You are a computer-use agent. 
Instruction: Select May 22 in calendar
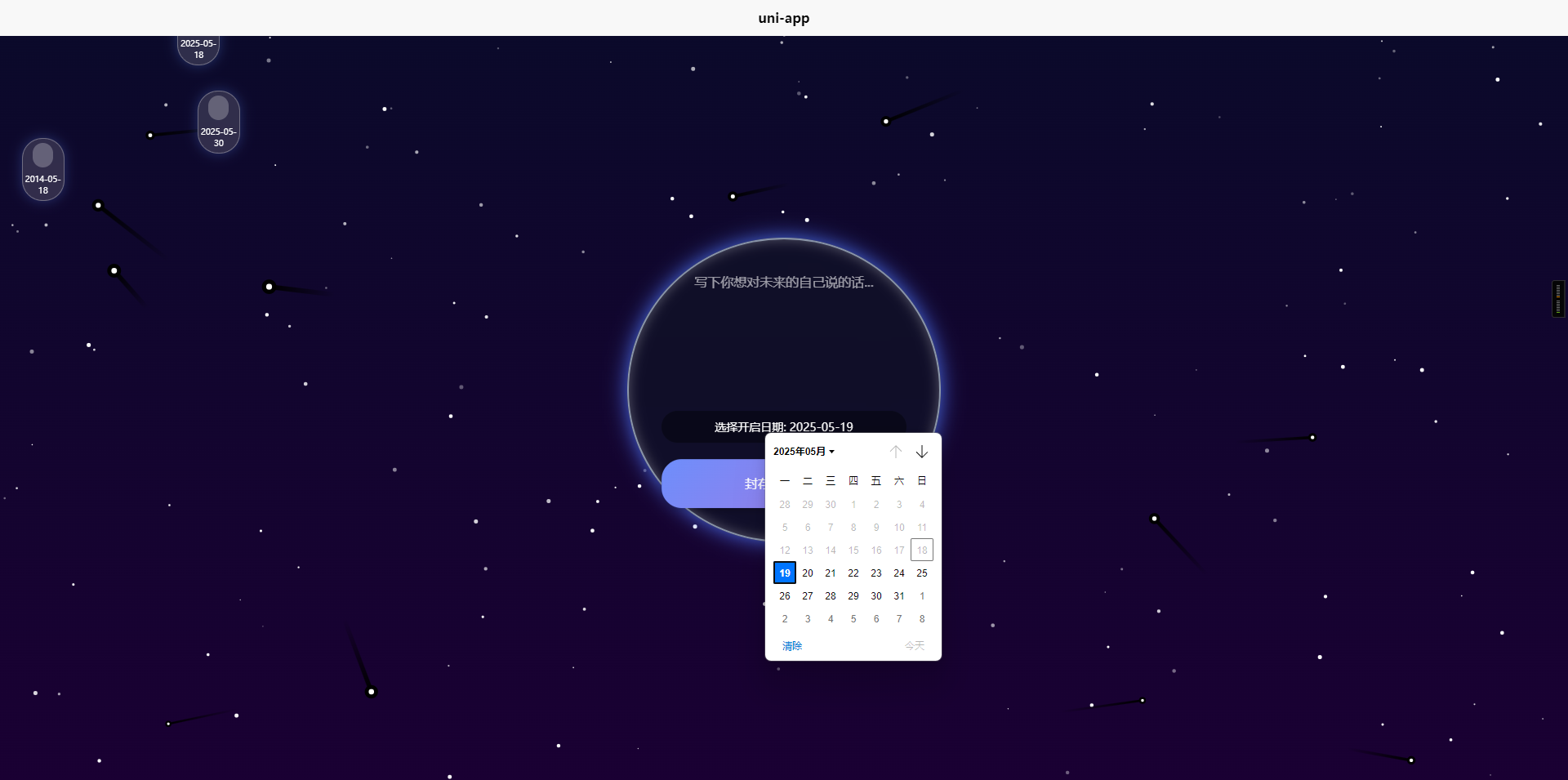point(853,573)
